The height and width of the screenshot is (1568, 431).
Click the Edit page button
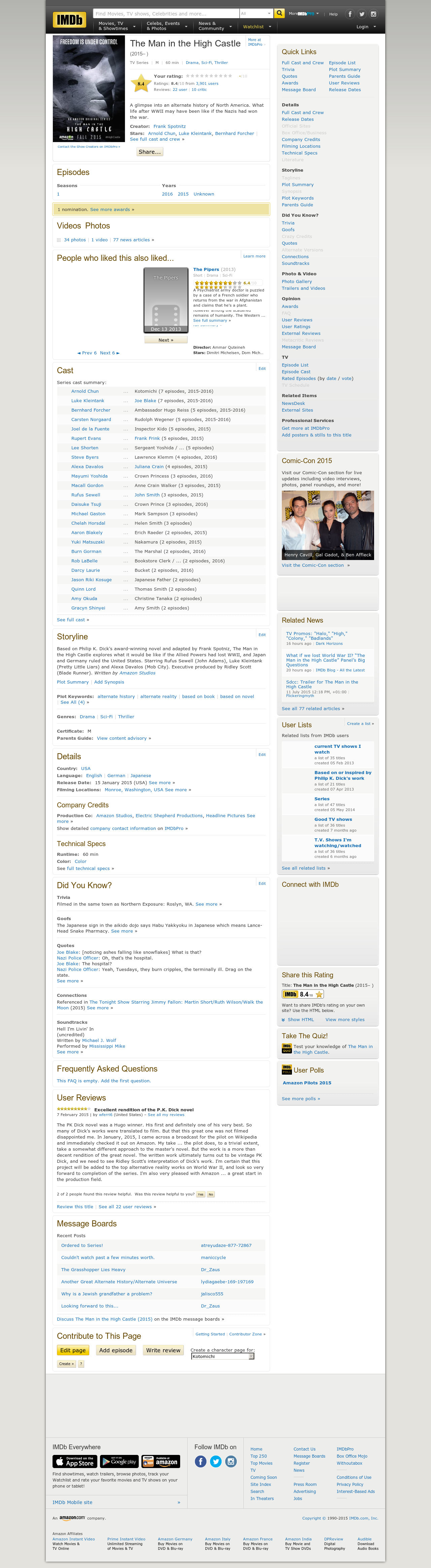tap(73, 1350)
